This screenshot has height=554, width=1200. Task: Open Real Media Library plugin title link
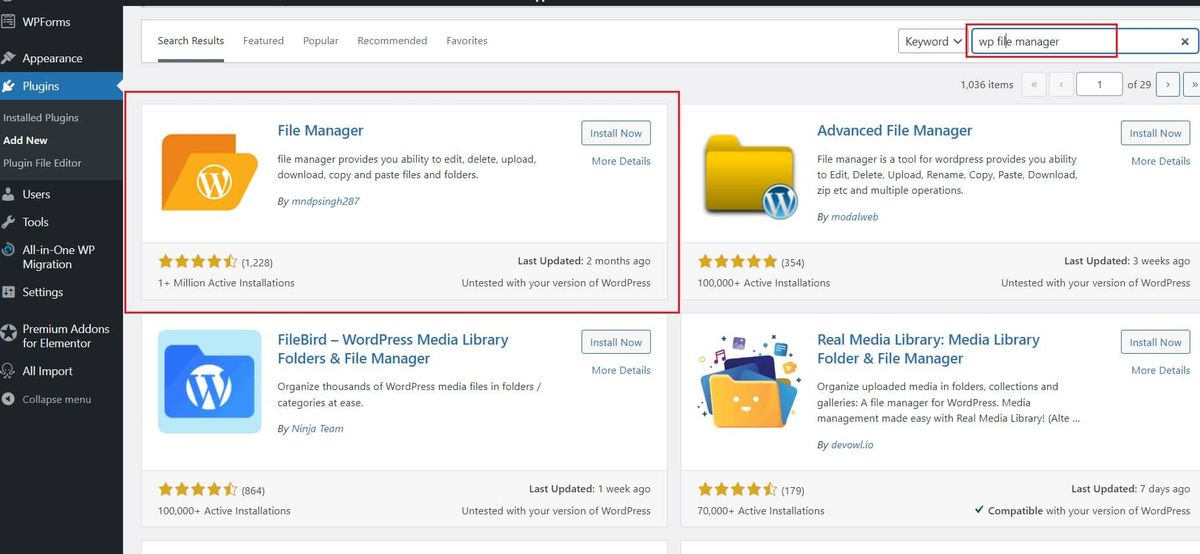[928, 349]
